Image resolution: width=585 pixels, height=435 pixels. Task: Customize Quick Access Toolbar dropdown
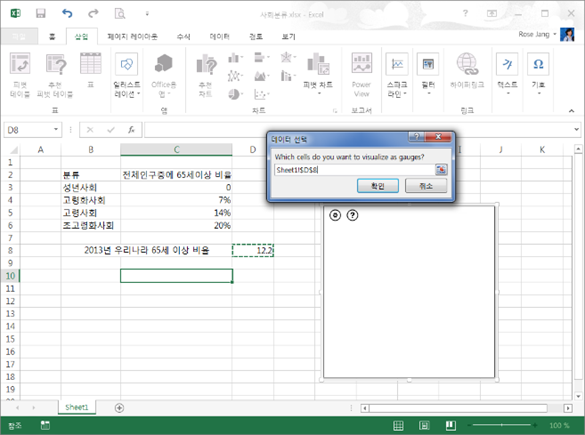coord(147,14)
